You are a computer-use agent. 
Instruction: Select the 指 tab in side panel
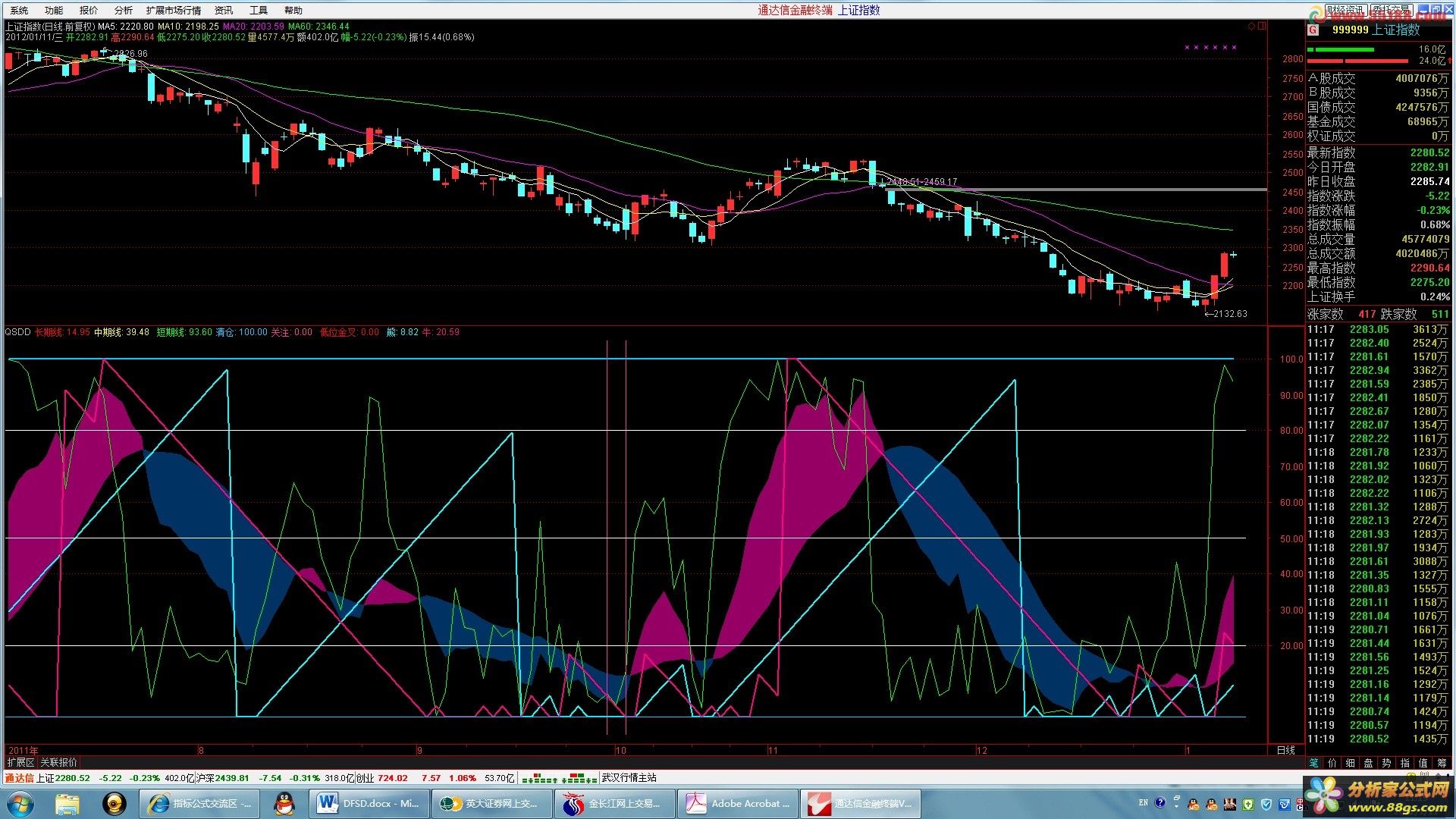click(1404, 763)
